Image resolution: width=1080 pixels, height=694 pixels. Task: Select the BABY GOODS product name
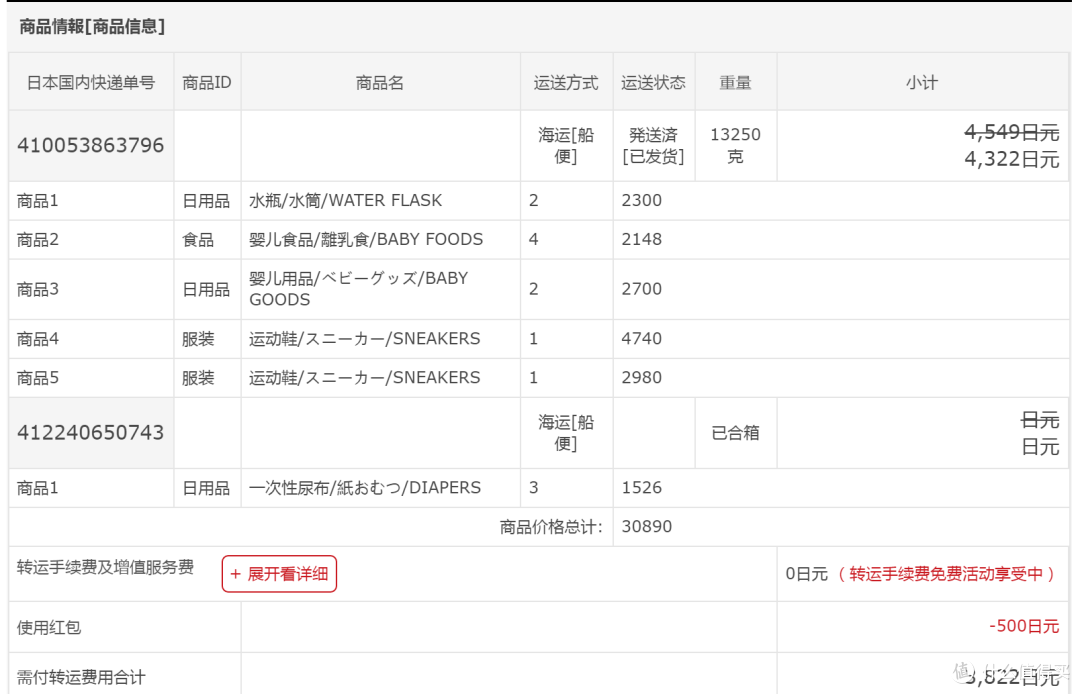[358, 288]
